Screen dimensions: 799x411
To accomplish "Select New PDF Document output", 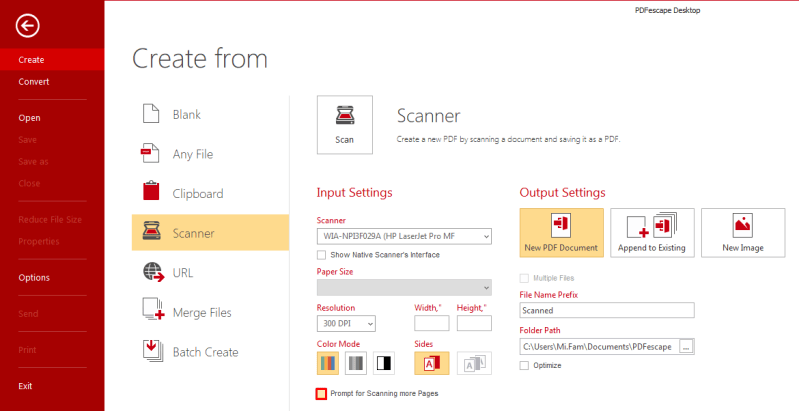I will point(562,233).
